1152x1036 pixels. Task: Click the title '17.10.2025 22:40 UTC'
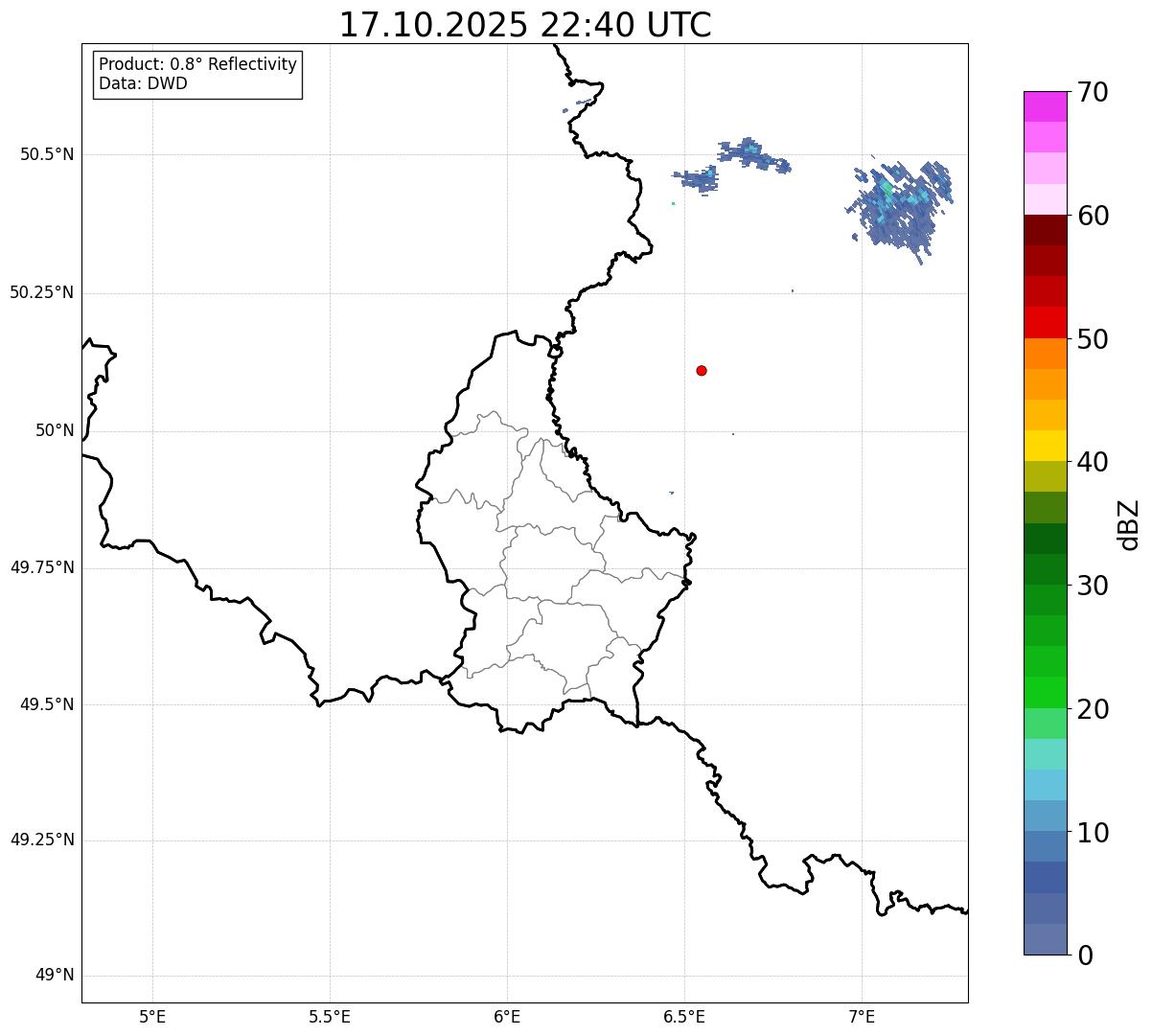[x=525, y=24]
